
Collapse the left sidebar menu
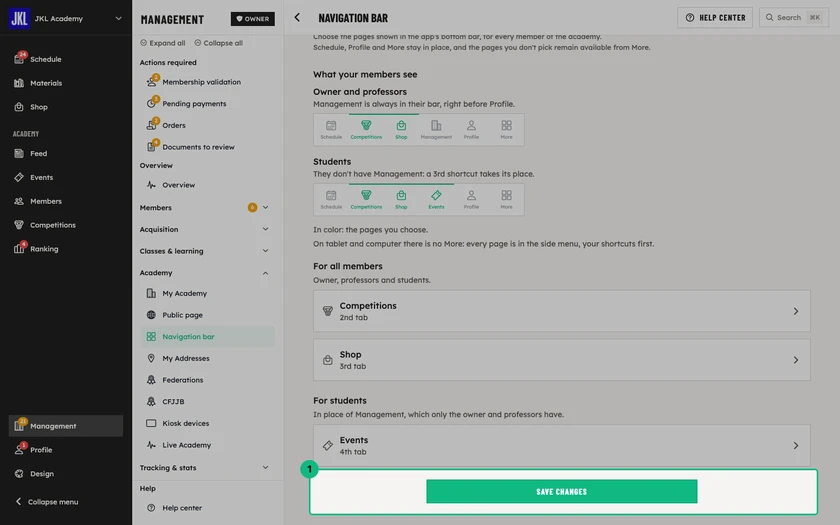[47, 501]
